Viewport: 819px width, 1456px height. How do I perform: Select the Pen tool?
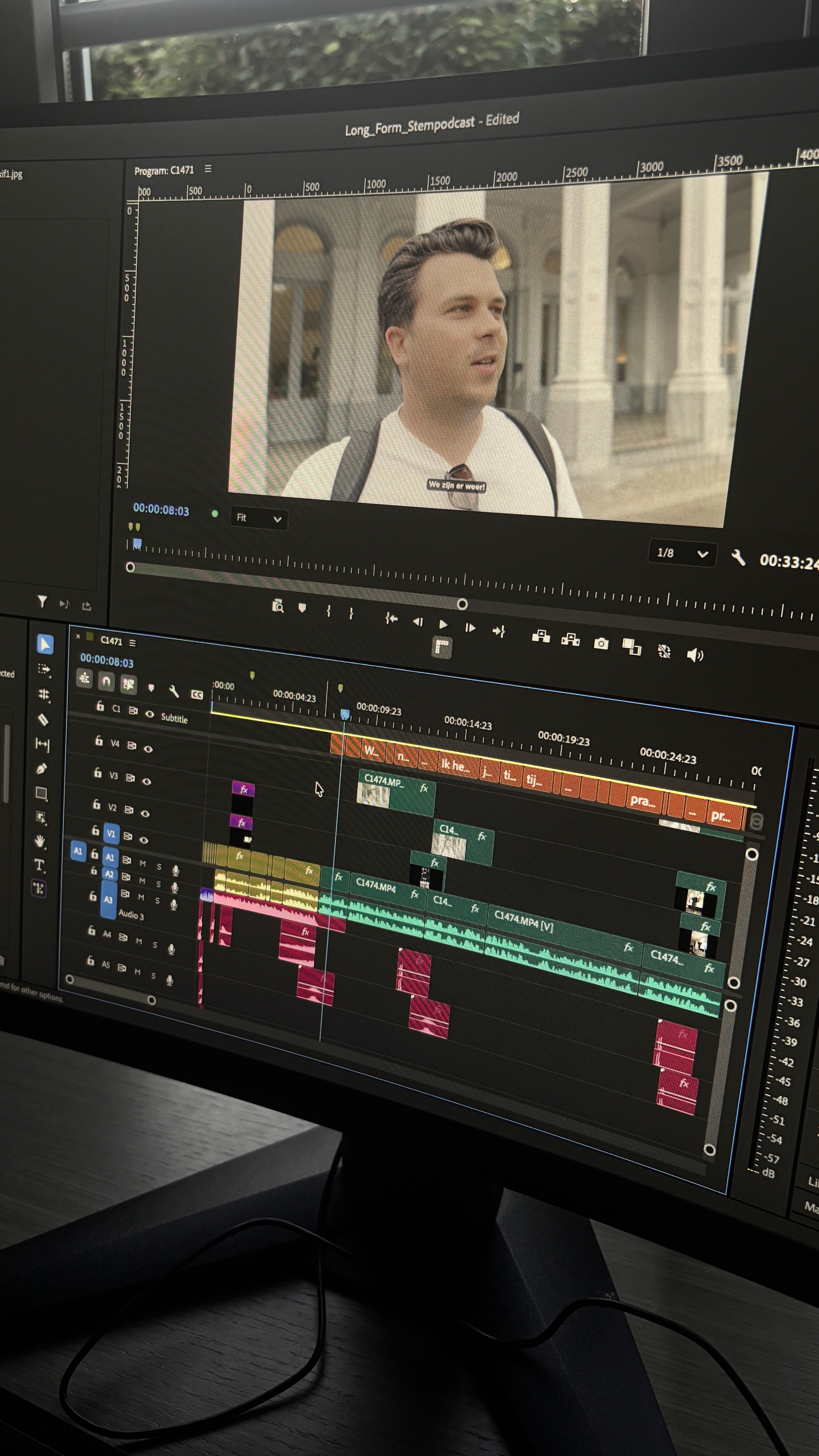click(x=42, y=769)
